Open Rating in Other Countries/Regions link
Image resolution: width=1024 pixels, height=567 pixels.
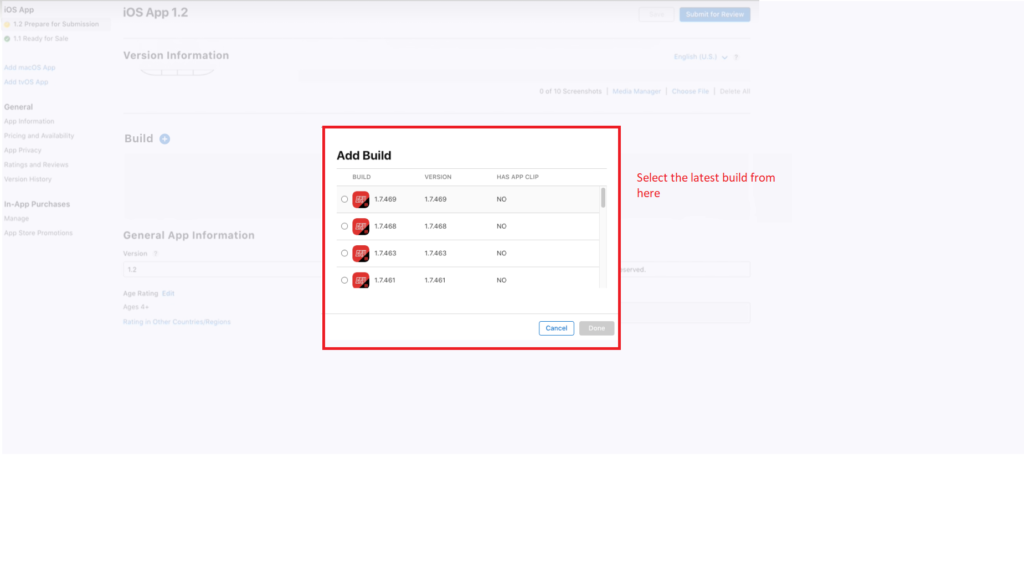(x=177, y=322)
